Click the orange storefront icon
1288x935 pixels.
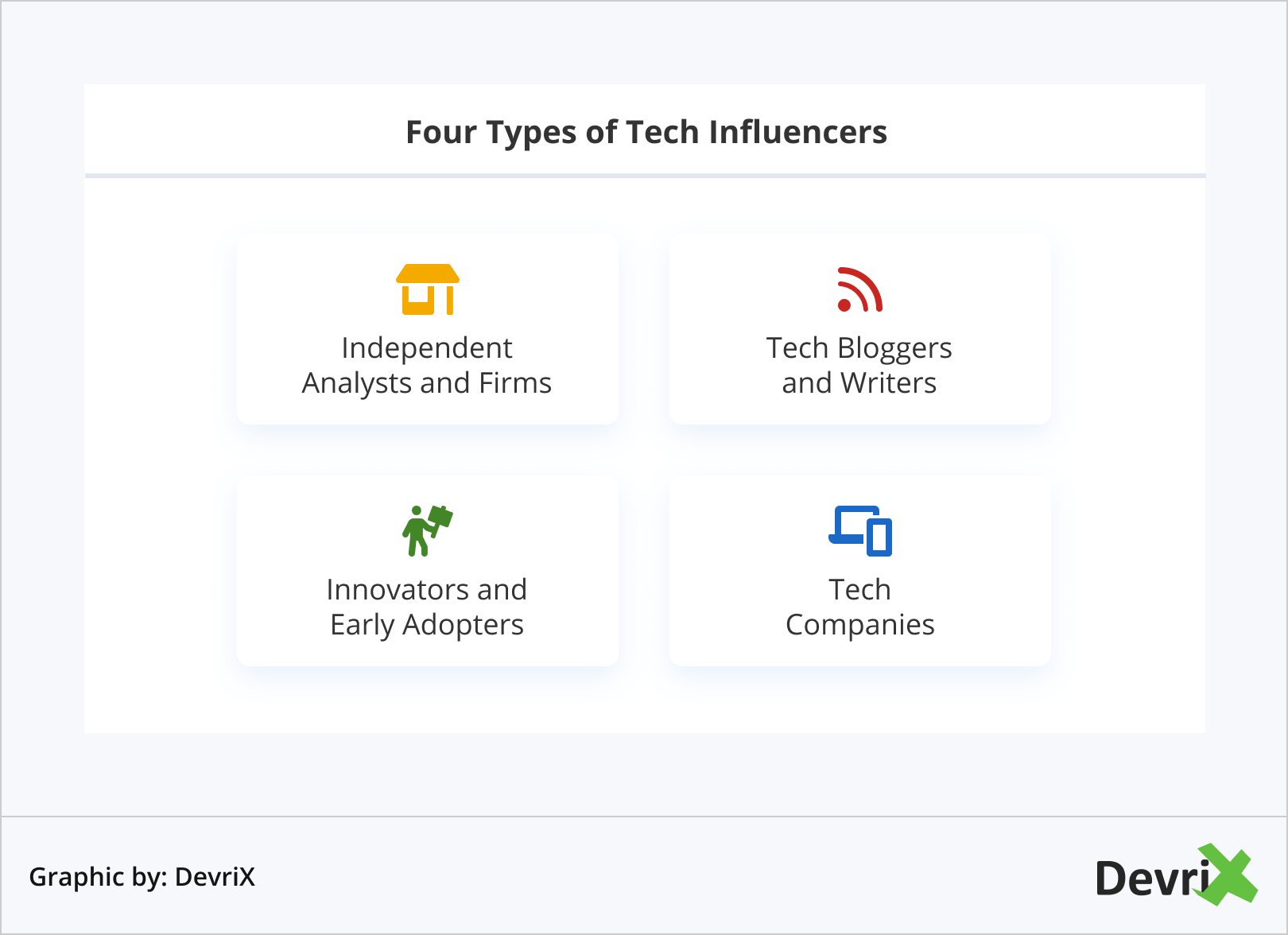[x=428, y=289]
